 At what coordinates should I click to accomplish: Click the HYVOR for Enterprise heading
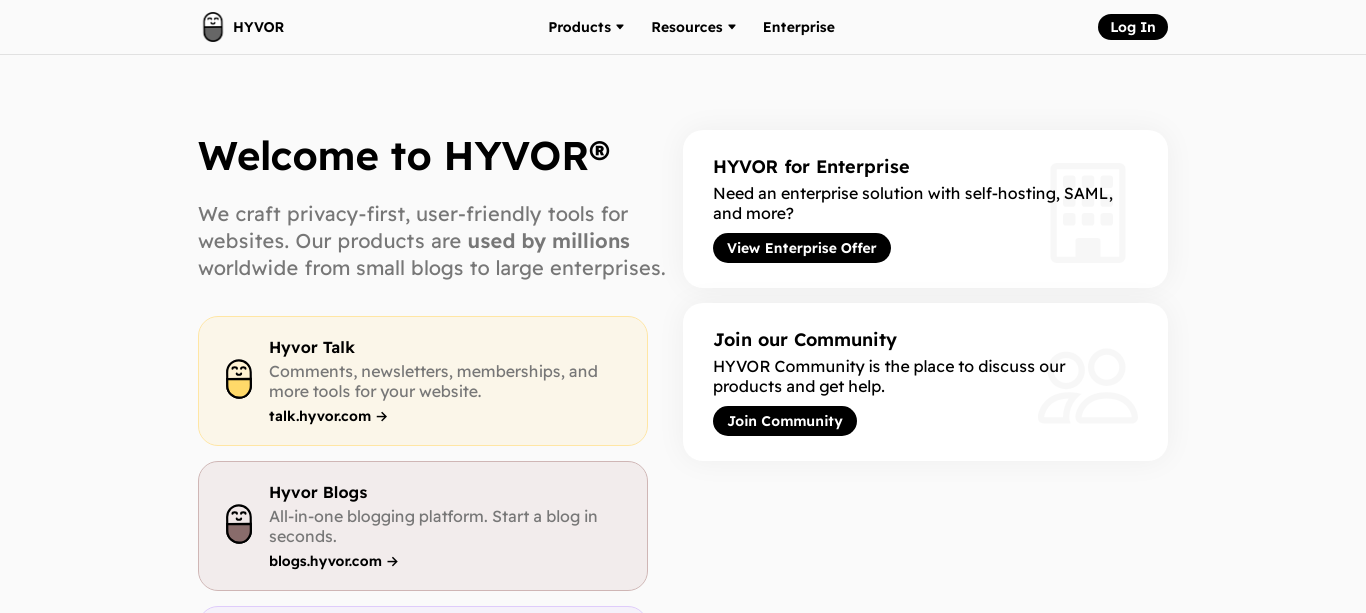[811, 167]
